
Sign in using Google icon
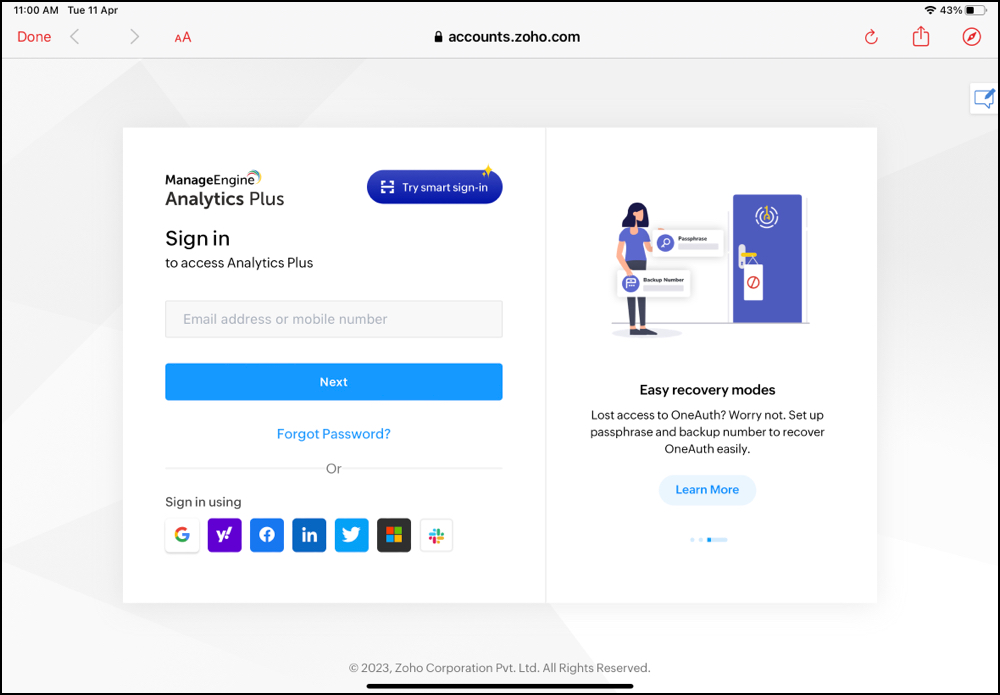coord(182,535)
